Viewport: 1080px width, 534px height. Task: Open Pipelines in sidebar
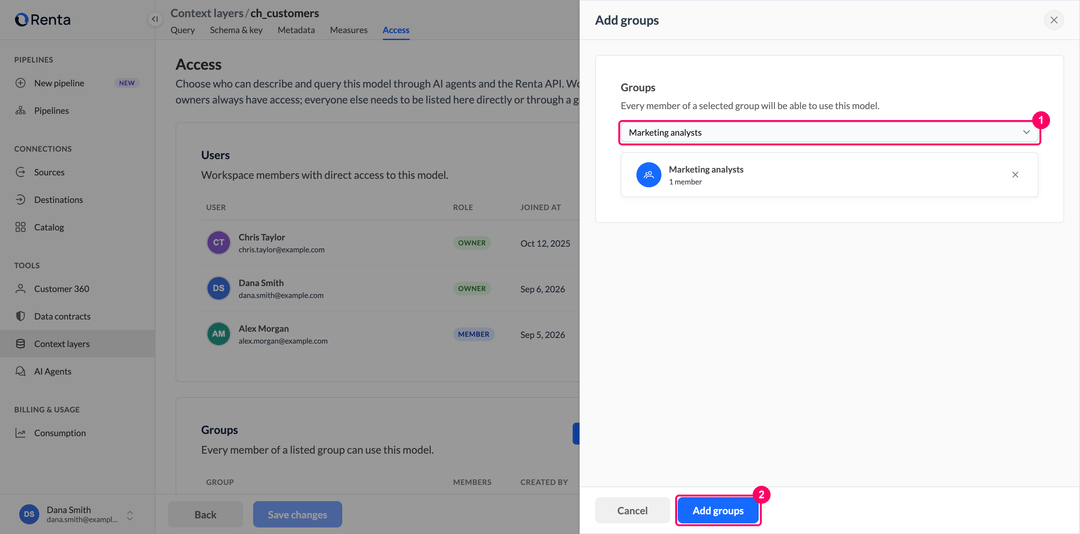click(x=77, y=110)
